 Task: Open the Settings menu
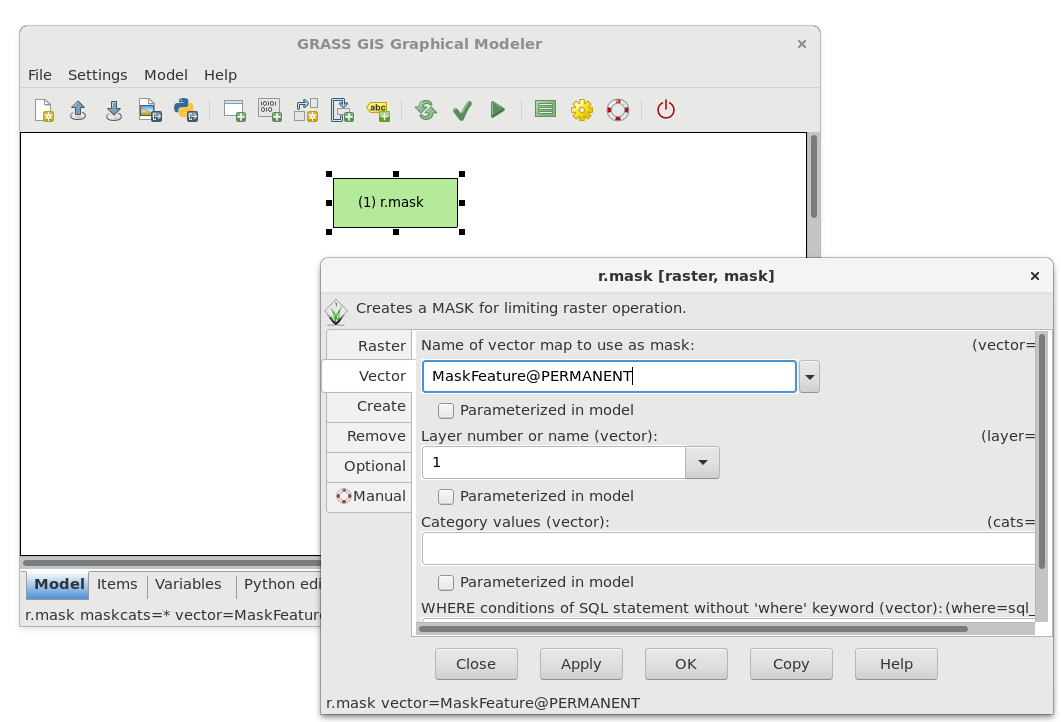click(97, 74)
